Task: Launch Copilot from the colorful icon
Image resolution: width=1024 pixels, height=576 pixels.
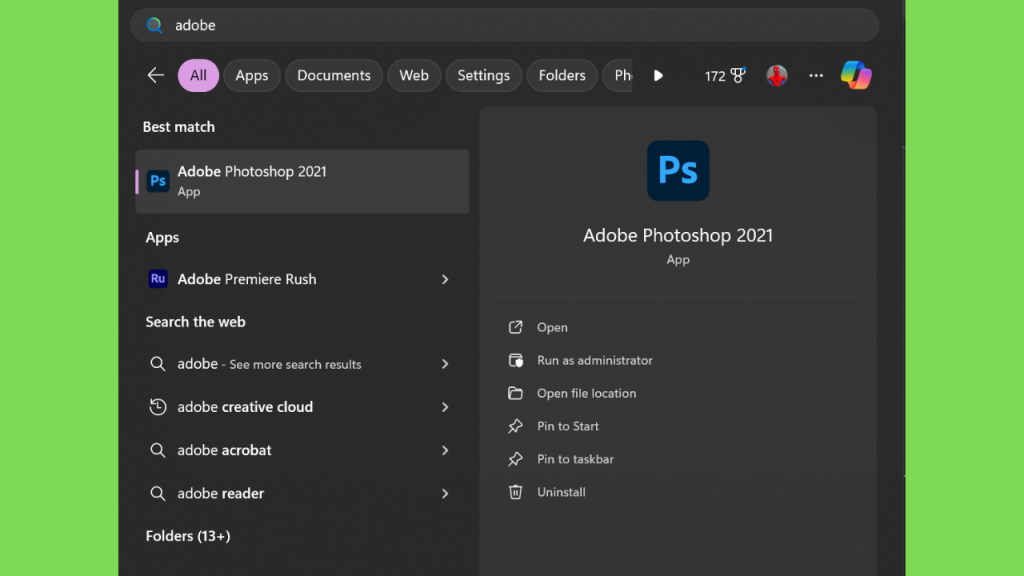Action: point(856,75)
